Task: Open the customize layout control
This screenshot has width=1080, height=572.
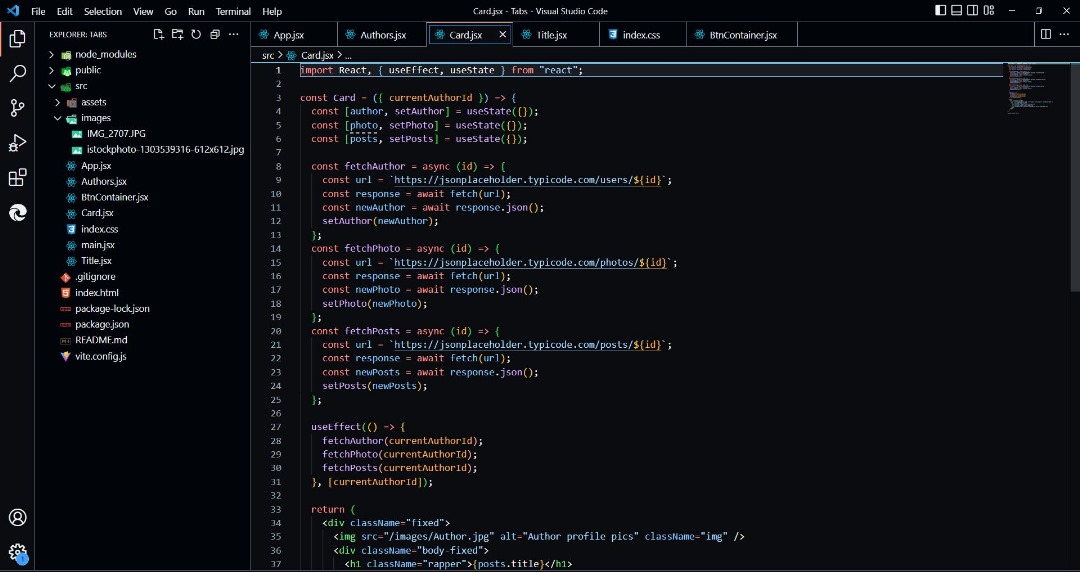Action: (x=989, y=10)
